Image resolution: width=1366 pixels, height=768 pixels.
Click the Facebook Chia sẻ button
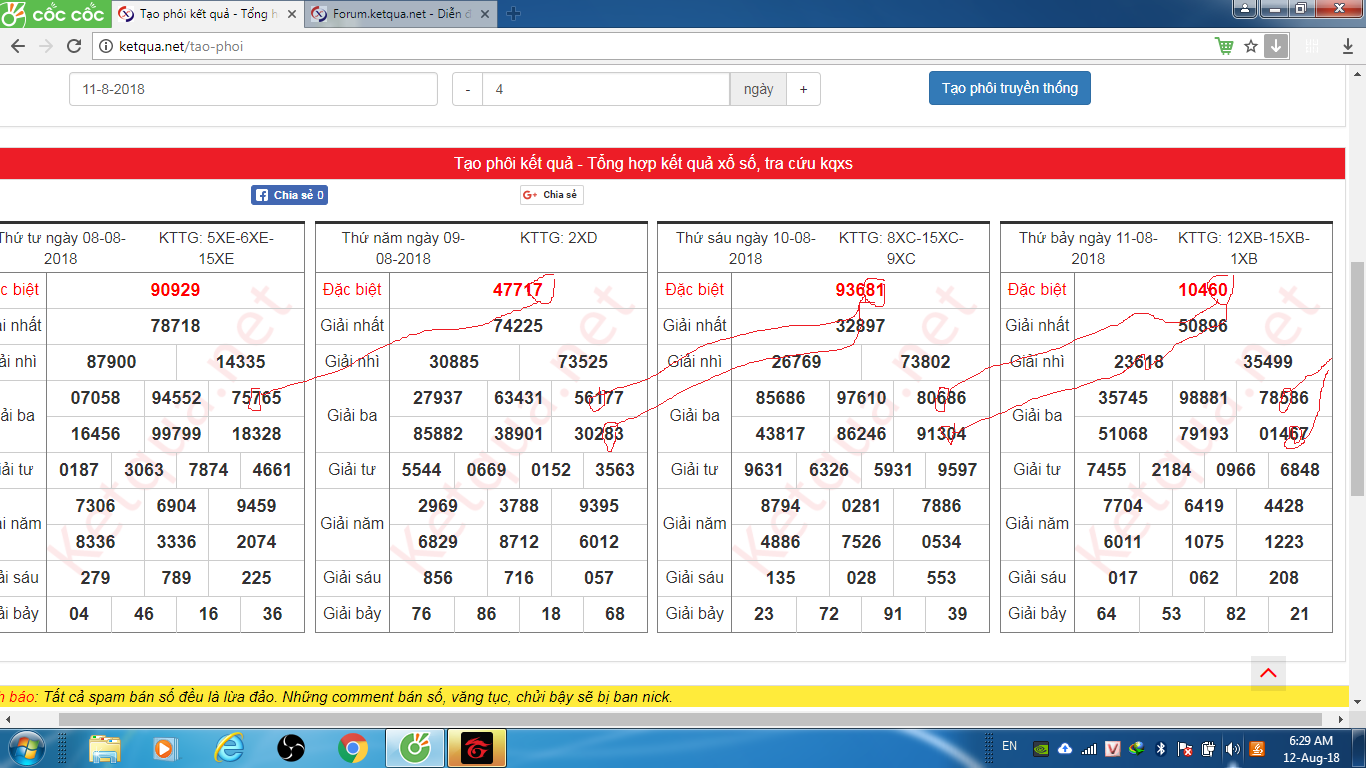(289, 195)
